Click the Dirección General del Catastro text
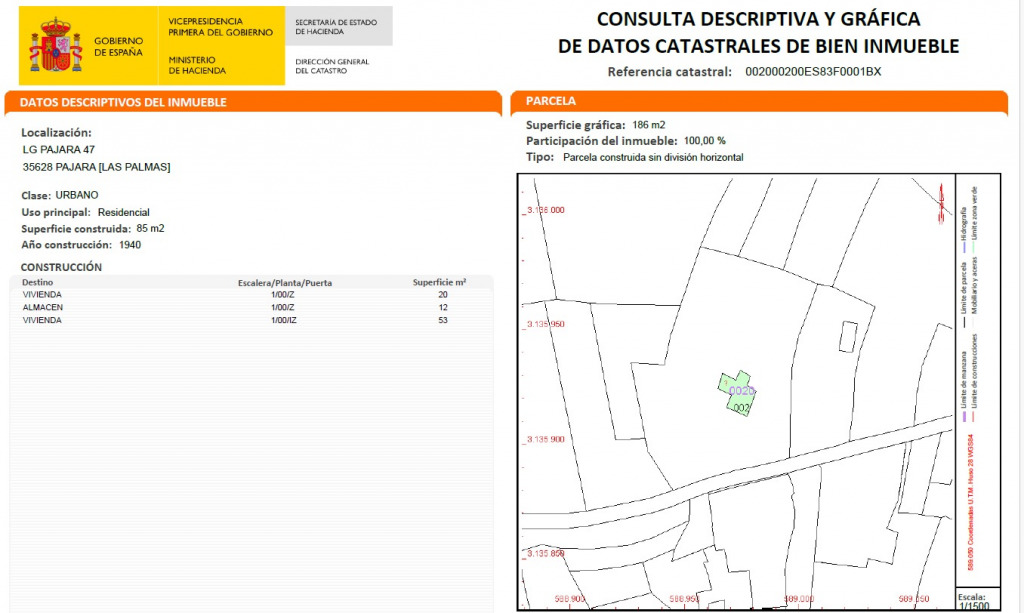 click(x=332, y=66)
